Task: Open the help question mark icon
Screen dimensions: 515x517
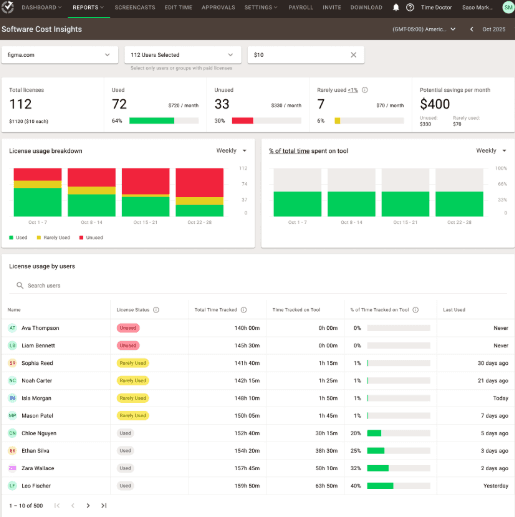Action: 410,7
